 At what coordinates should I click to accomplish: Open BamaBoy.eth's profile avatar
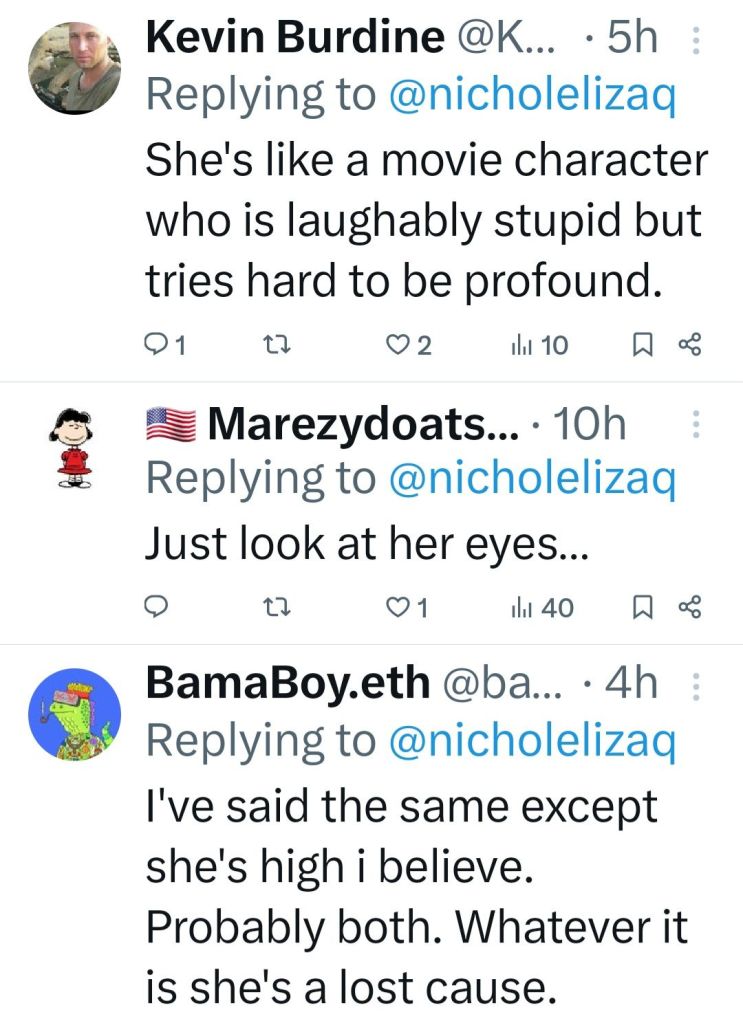tap(71, 712)
